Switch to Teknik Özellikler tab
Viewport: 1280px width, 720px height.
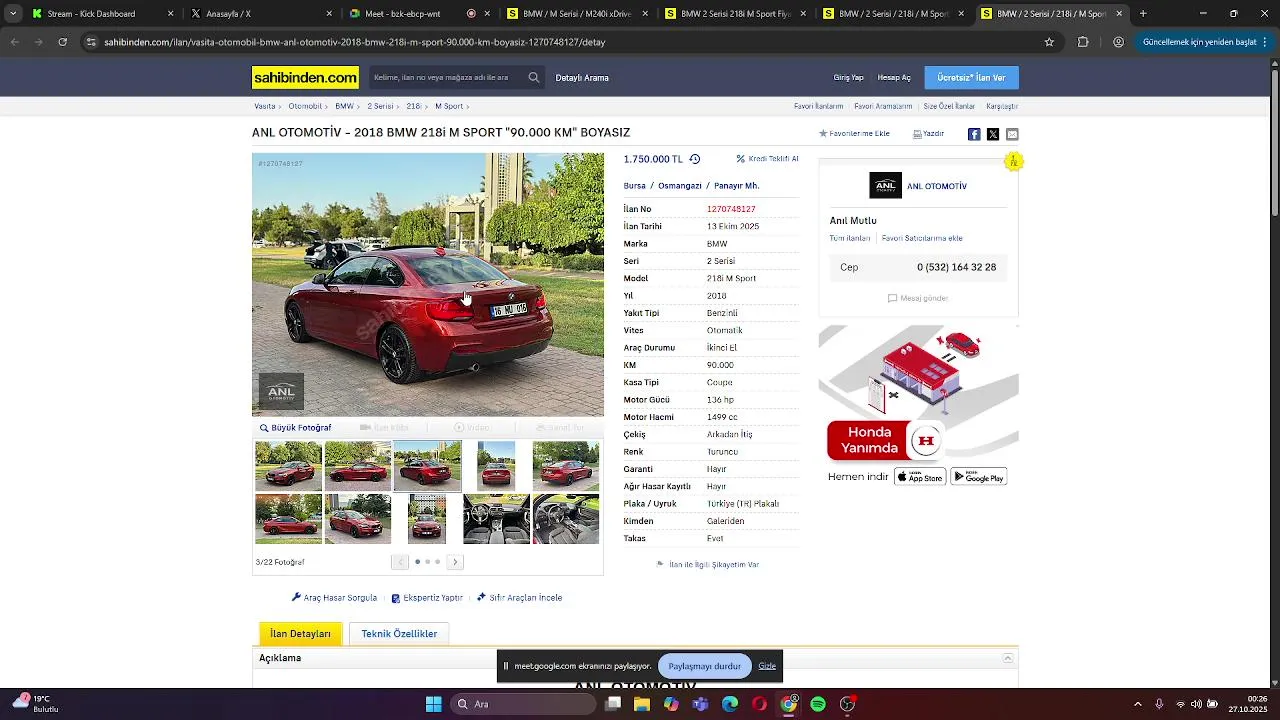pos(399,634)
